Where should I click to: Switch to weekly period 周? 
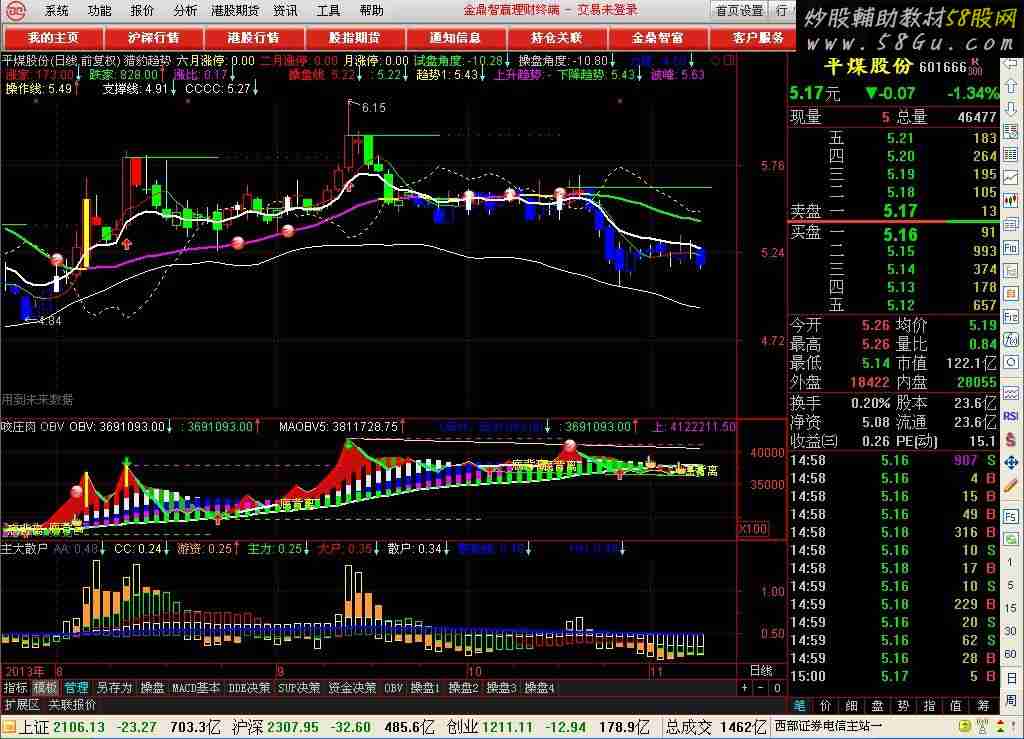pos(1011,700)
